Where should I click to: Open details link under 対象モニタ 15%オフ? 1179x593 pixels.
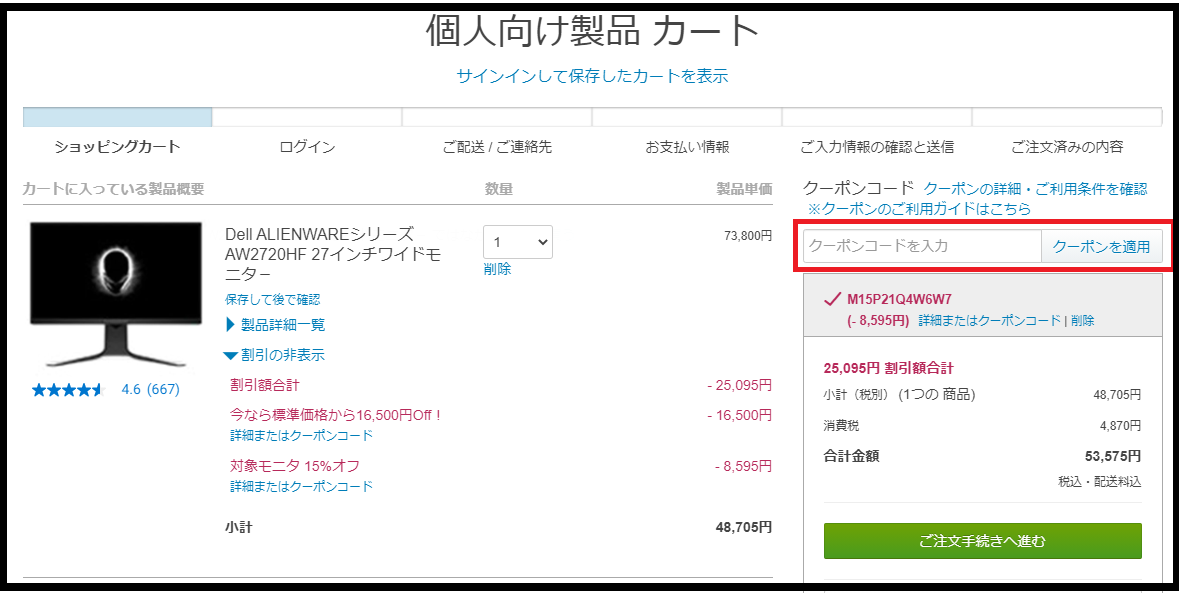pyautogui.click(x=302, y=486)
